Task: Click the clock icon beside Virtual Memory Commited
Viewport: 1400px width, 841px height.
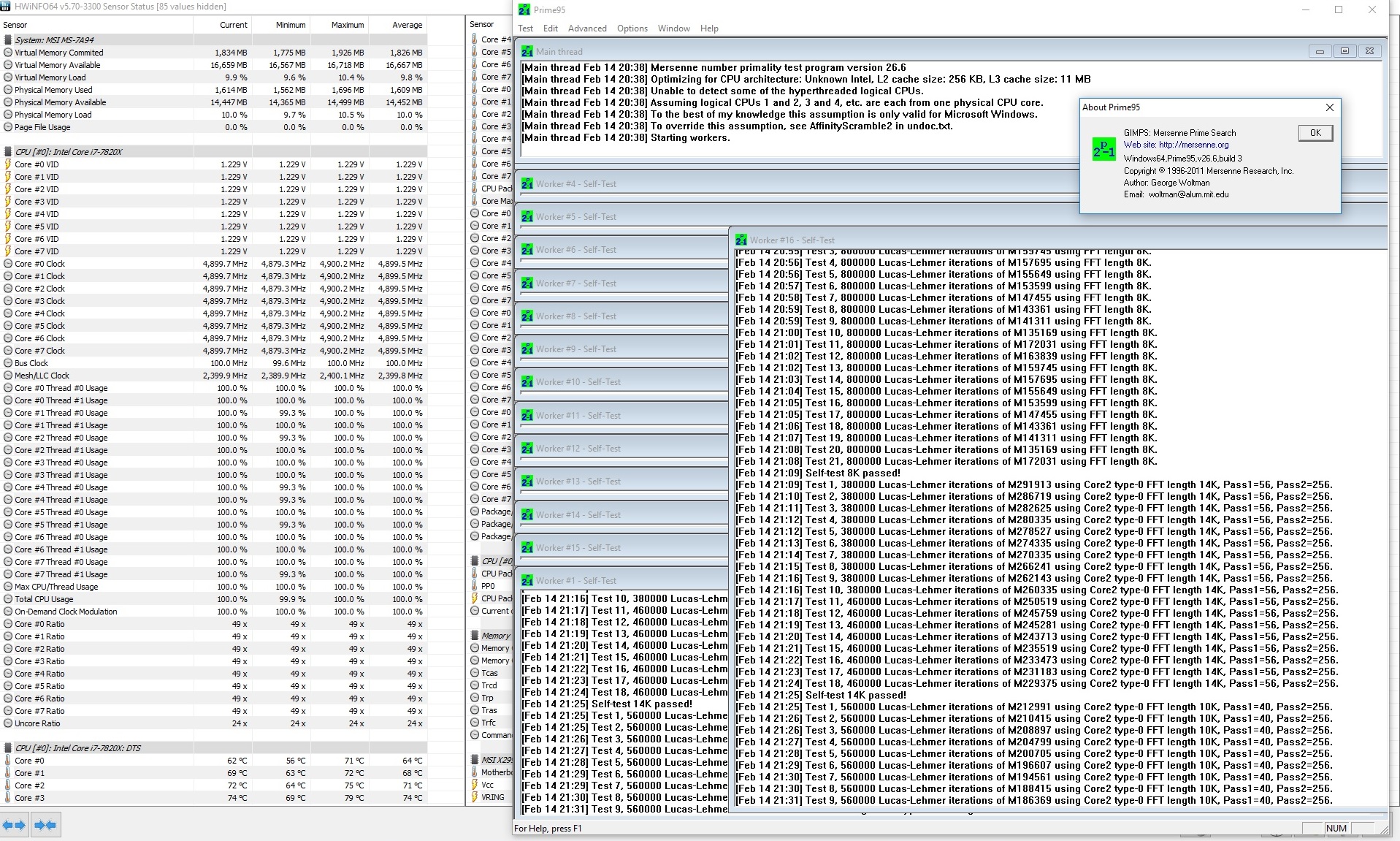Action: (x=8, y=53)
